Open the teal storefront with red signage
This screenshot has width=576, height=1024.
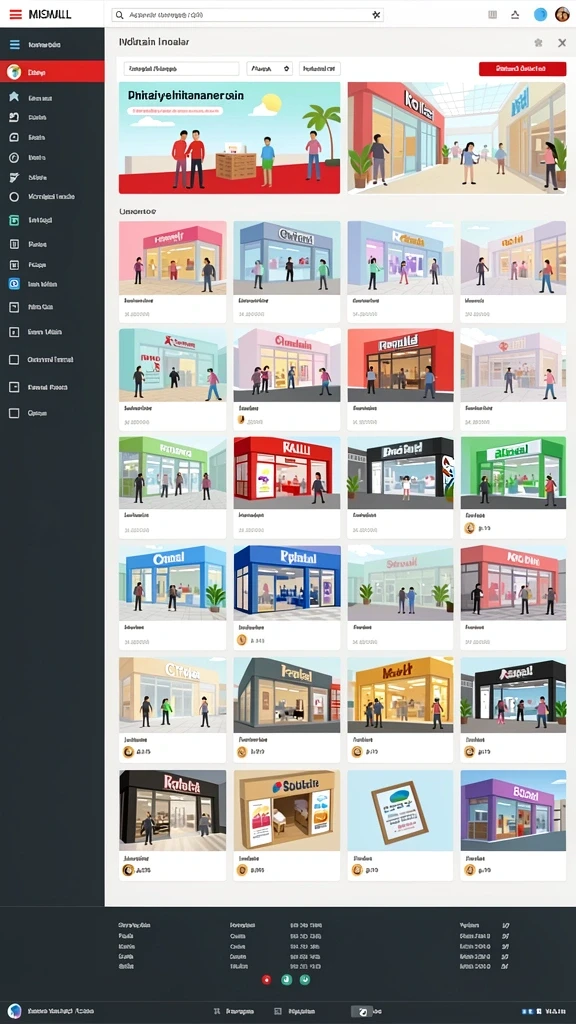pyautogui.click(x=172, y=365)
